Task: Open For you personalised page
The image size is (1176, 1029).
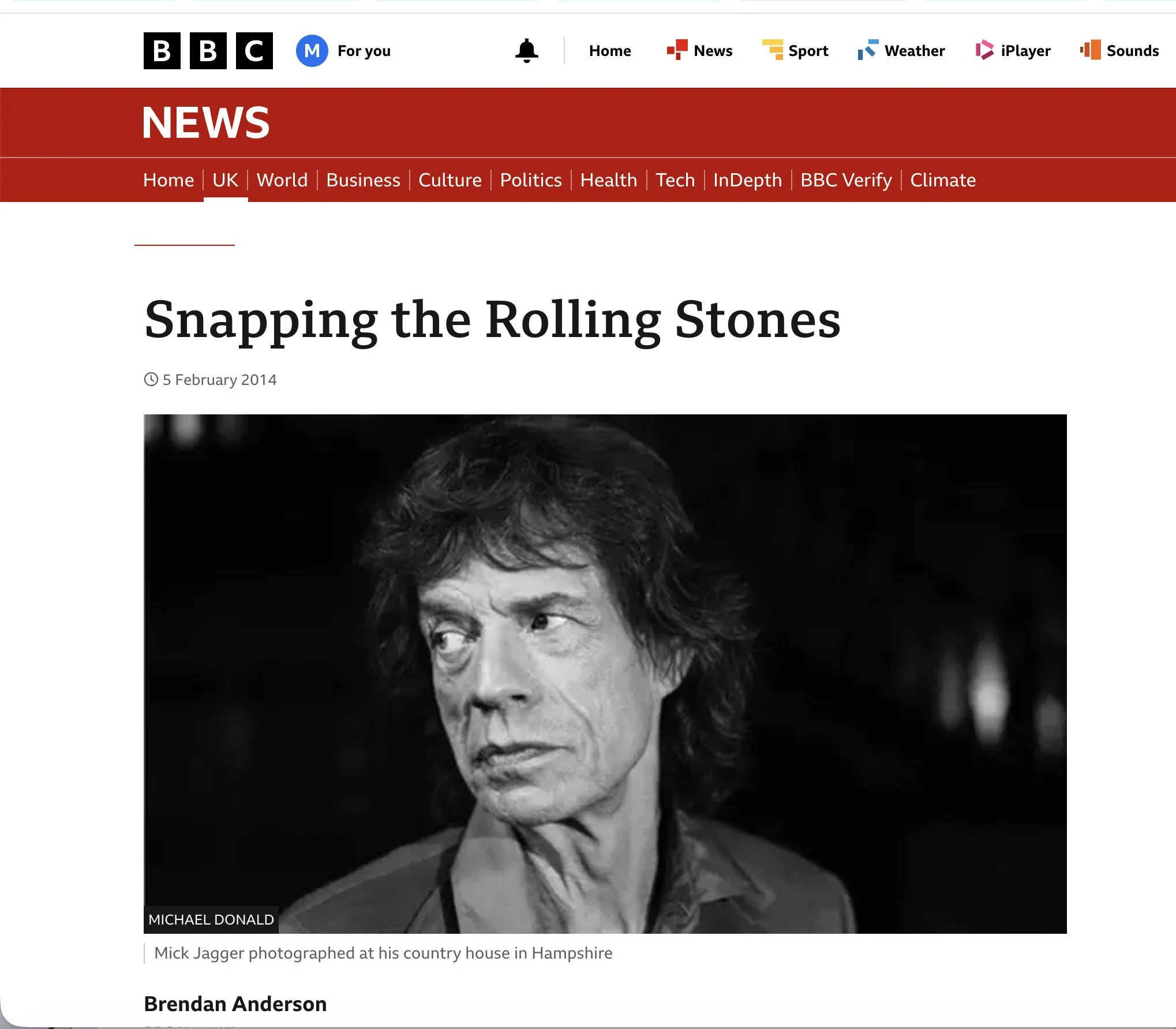Action: 364,51
